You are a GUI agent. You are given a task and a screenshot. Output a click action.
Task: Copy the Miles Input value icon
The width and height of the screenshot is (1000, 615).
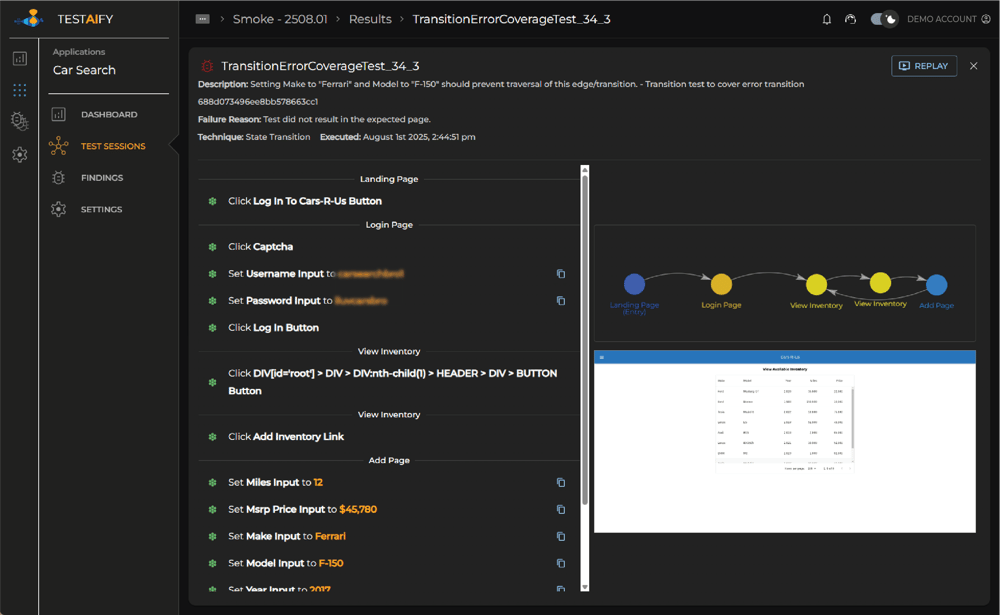pyautogui.click(x=561, y=483)
